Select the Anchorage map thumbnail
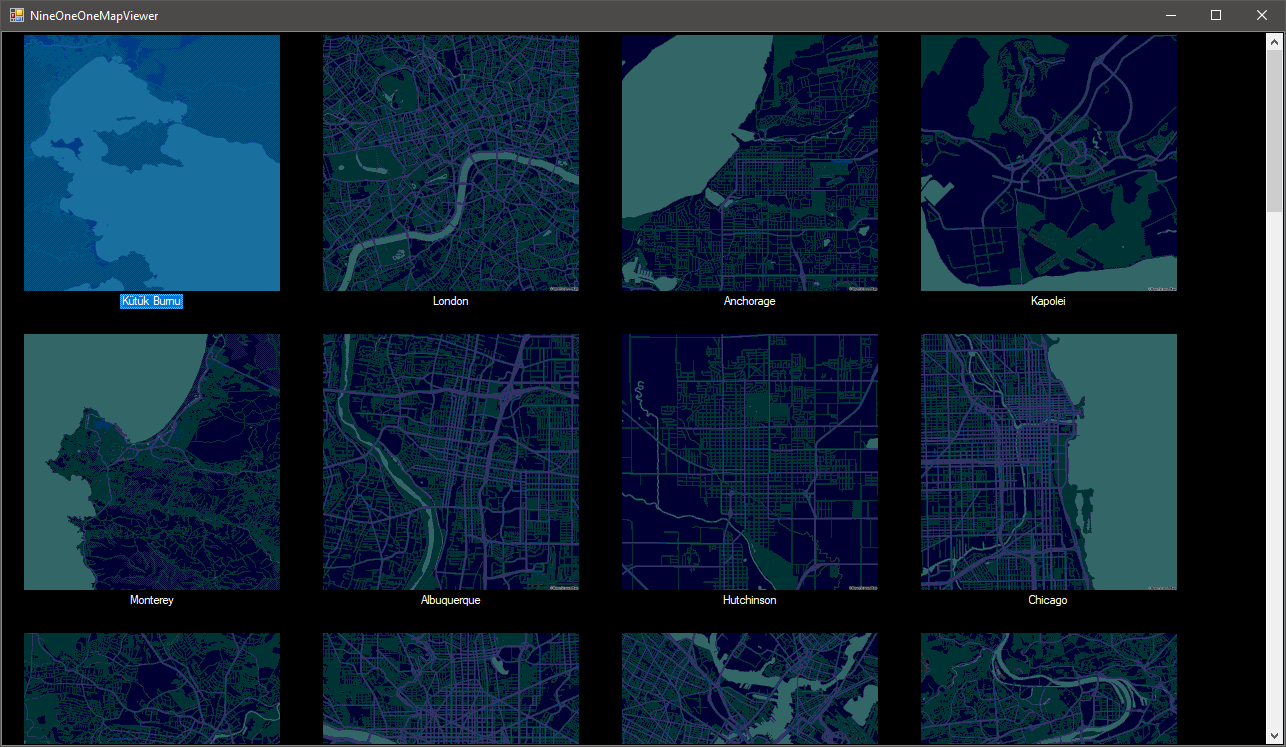The image size is (1286, 747). pyautogui.click(x=750, y=163)
